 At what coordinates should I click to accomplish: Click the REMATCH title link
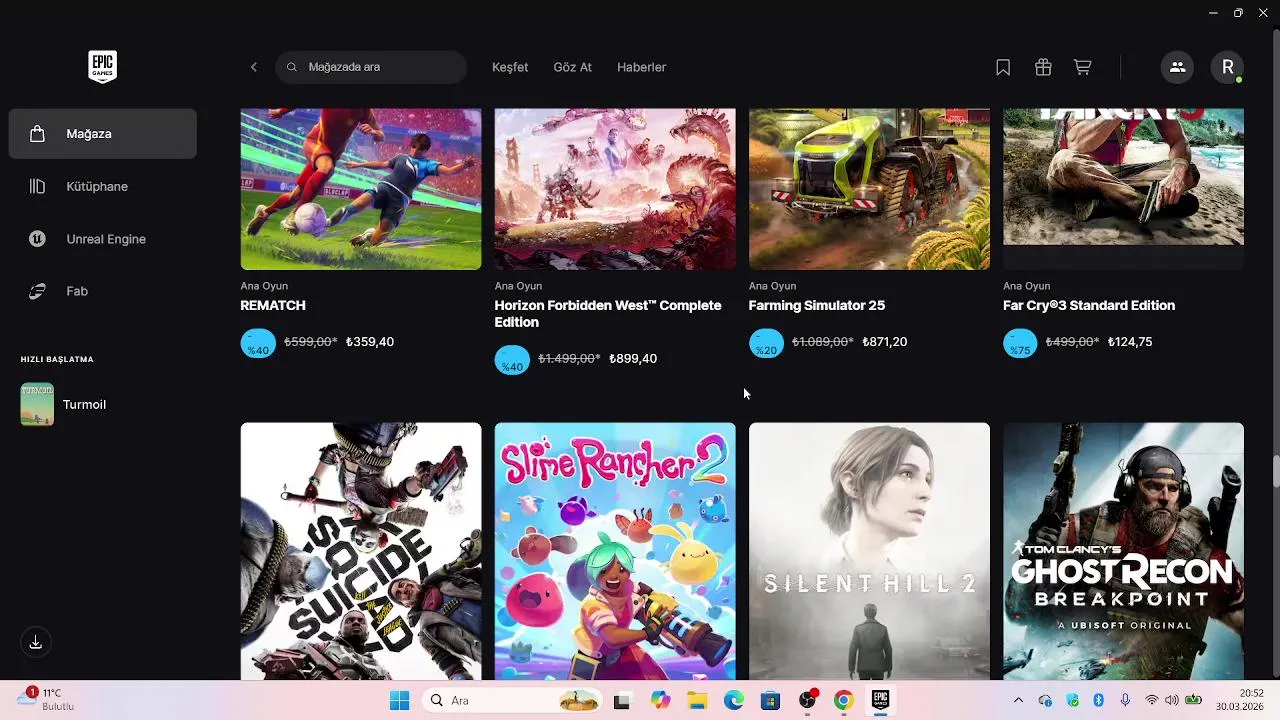[273, 305]
